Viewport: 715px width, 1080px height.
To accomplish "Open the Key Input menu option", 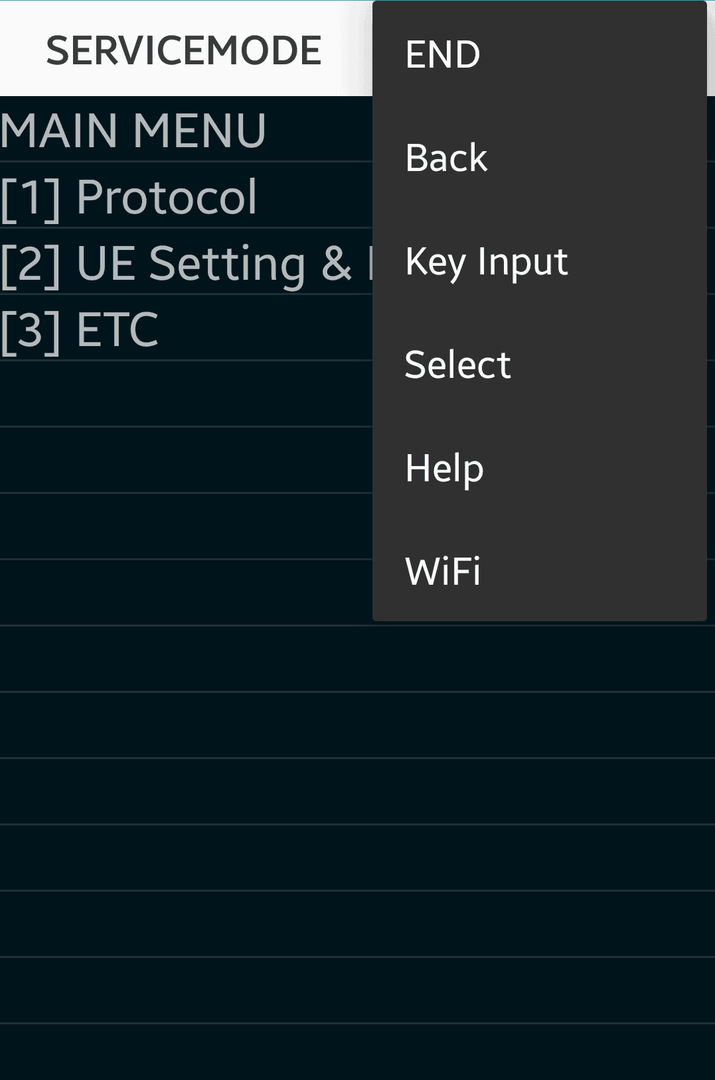I will (x=539, y=261).
